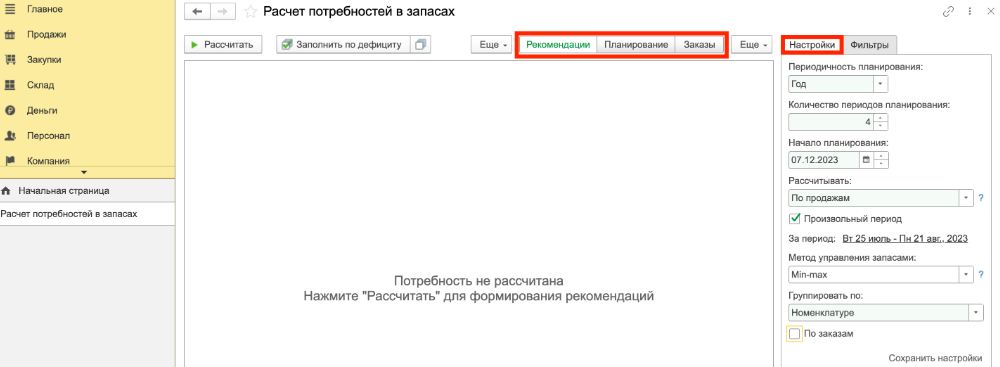Click the Главное hamburger icon
This screenshot has height=367, width=1000.
10,9
